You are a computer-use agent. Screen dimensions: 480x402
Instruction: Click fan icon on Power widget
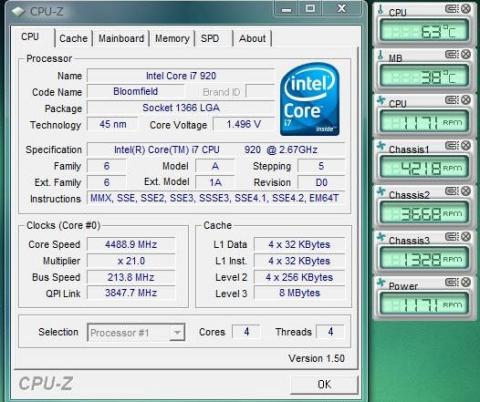381,283
